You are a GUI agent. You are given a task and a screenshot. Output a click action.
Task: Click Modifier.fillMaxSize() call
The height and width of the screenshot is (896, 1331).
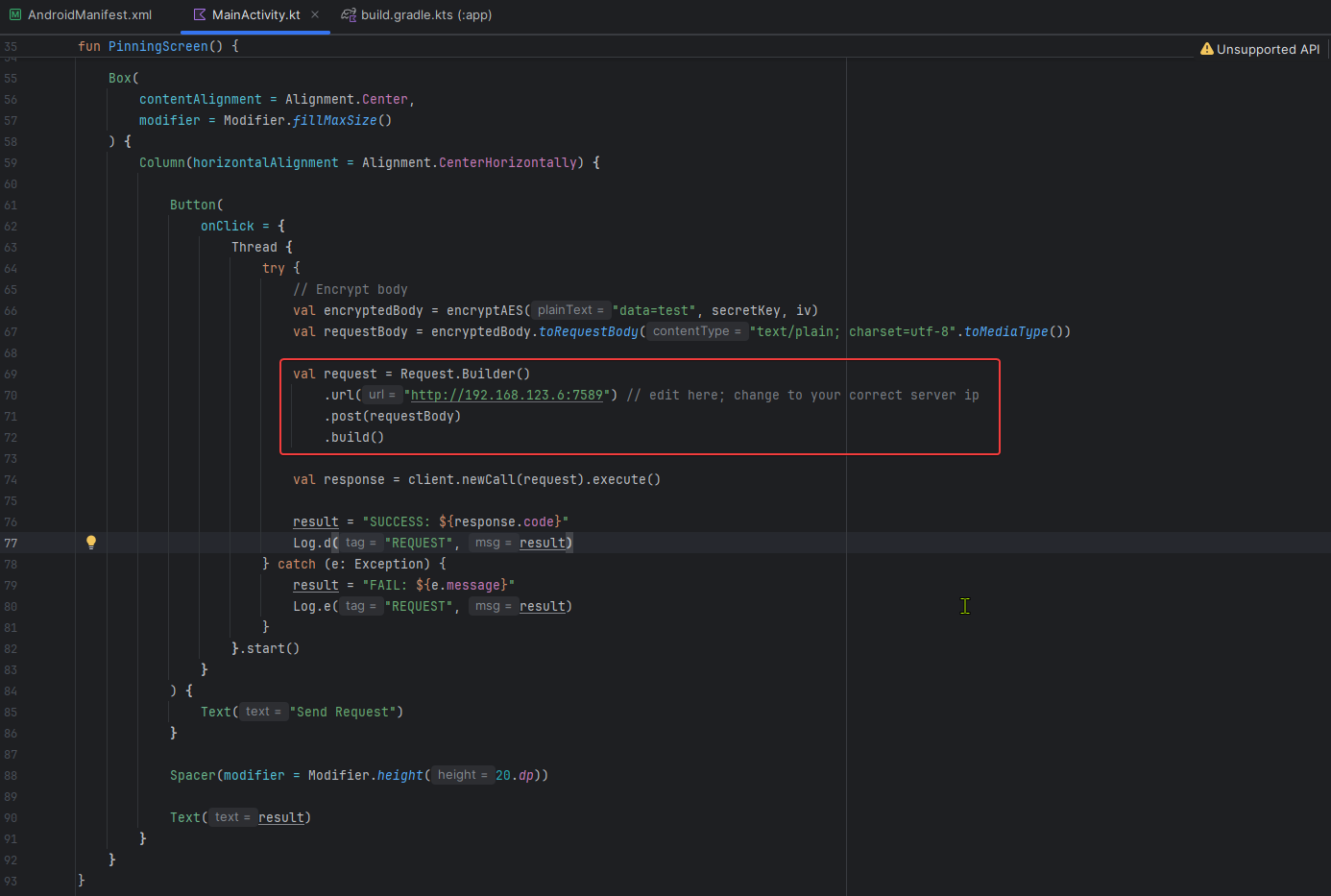[308, 120]
